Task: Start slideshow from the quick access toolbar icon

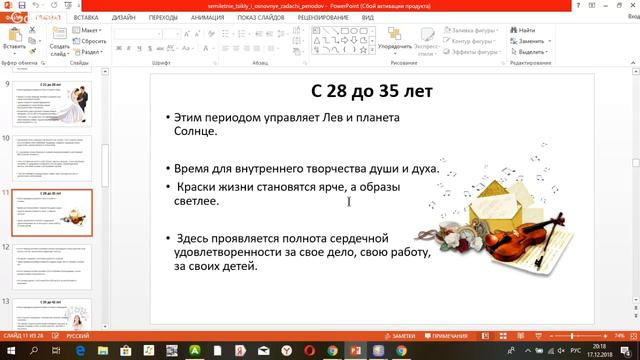Action: tap(68, 5)
